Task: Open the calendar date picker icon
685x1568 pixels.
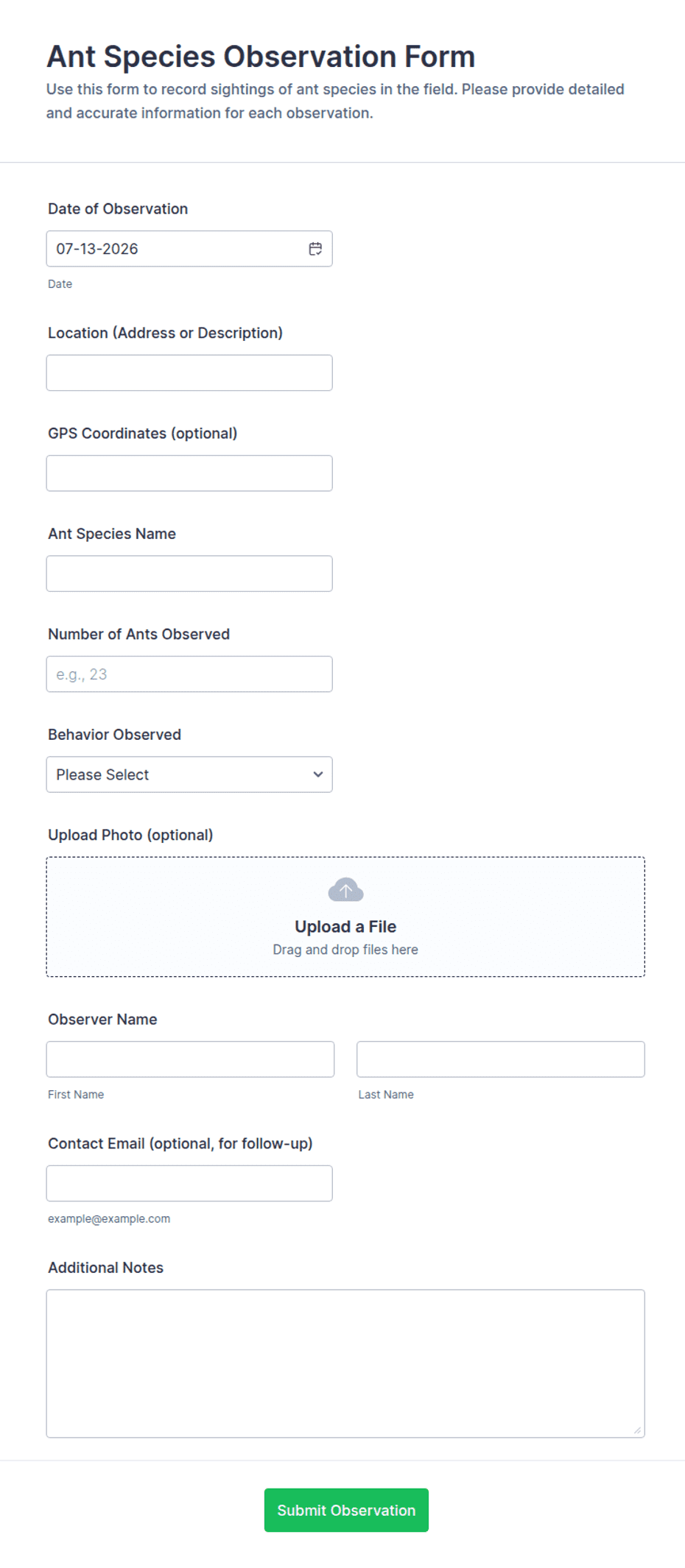Action: point(315,249)
